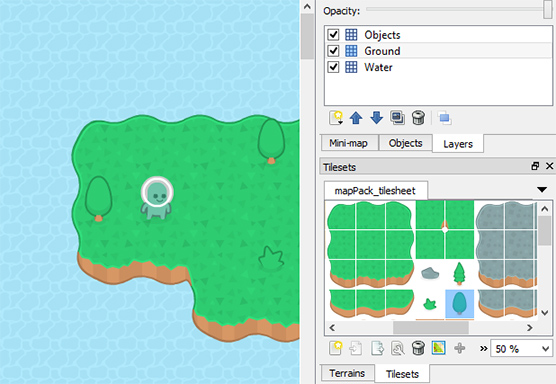Hide the Water layer via checkbox
Screen dimensions: 556x384
coord(333,67)
